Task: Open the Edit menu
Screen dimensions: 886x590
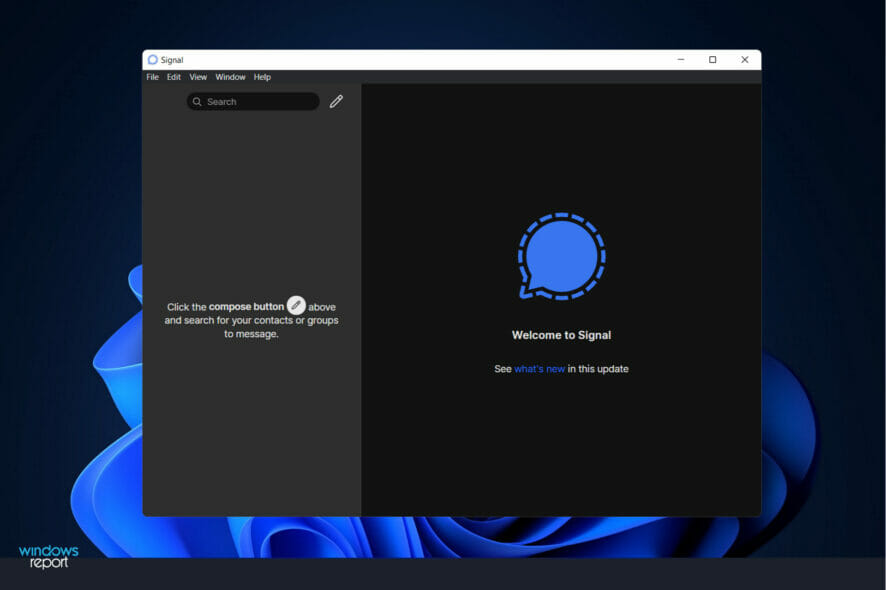Action: point(173,77)
